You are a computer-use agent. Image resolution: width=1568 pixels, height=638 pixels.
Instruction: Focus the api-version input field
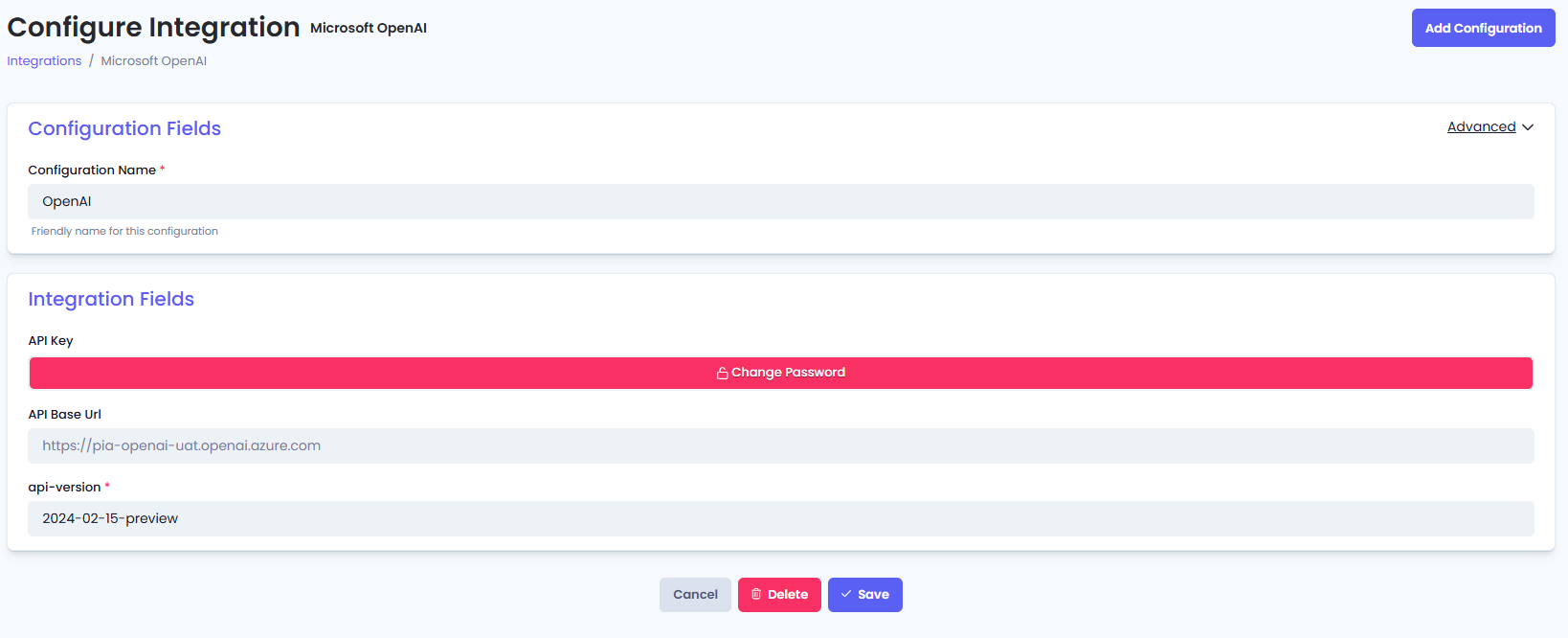tap(781, 518)
